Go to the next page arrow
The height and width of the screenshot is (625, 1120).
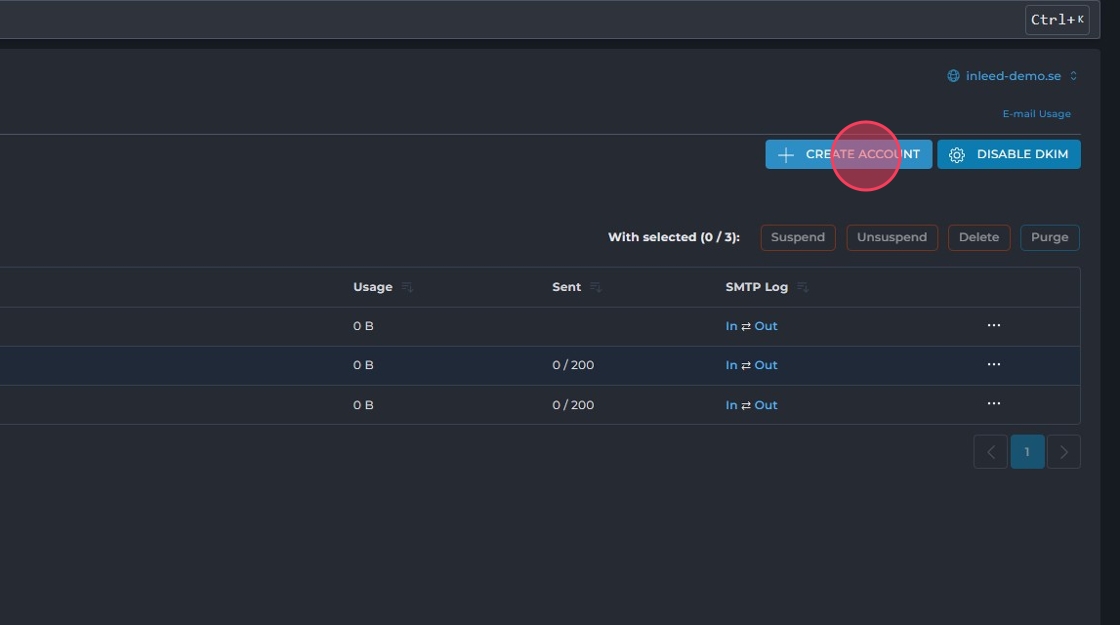tap(1063, 452)
